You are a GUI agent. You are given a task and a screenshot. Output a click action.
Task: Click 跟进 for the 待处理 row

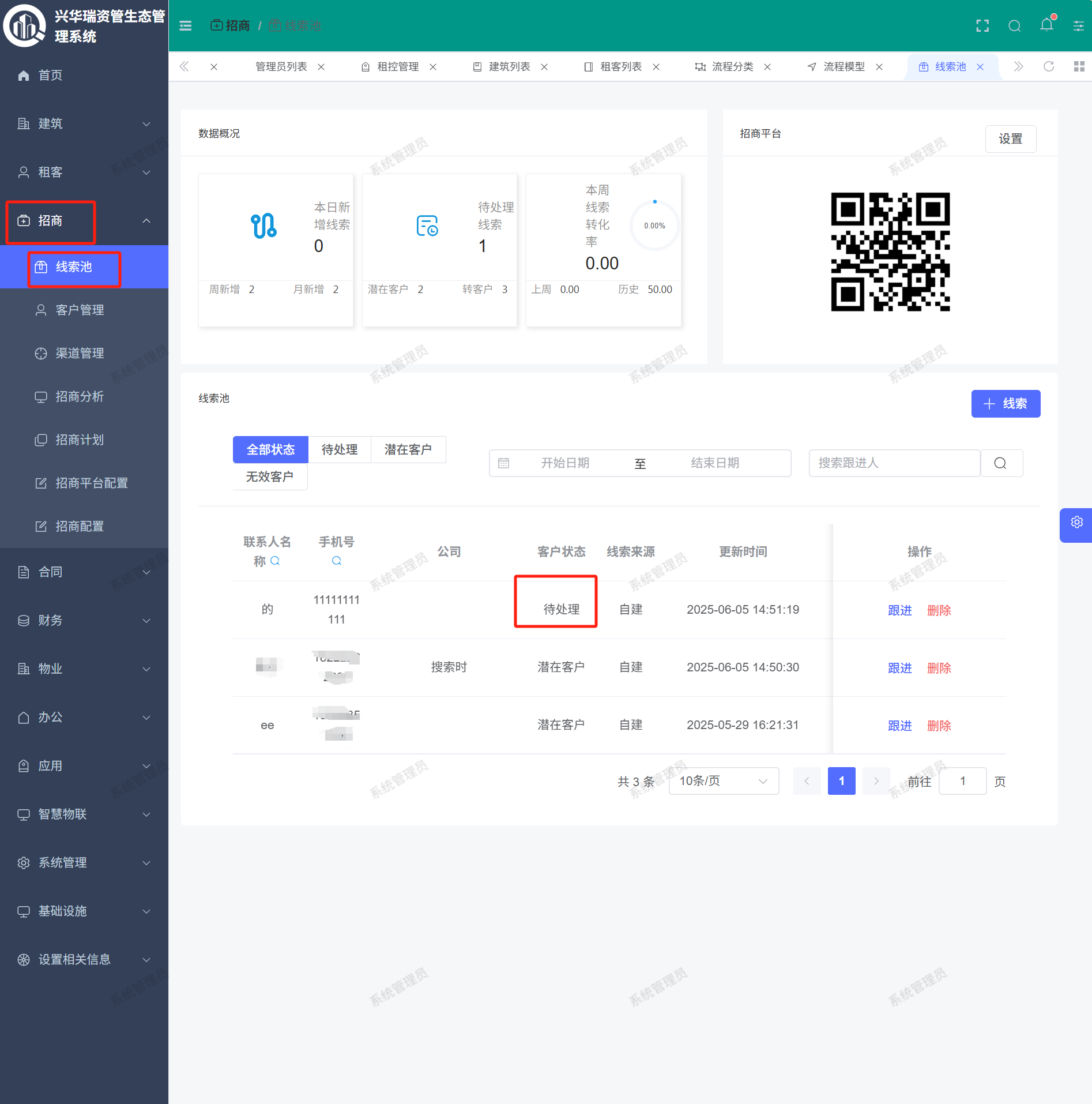point(899,610)
